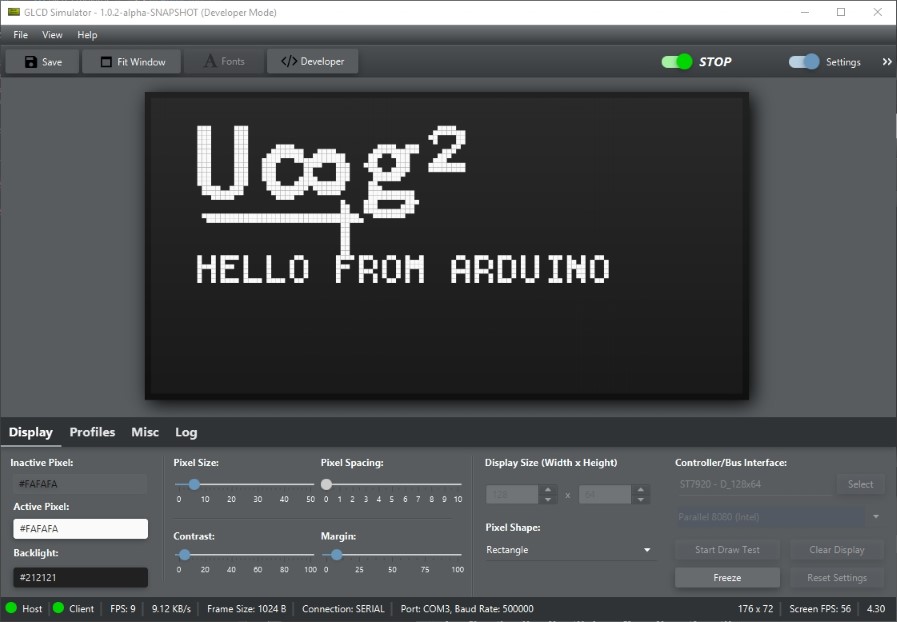Click the ST7920 controller name field

point(754,484)
